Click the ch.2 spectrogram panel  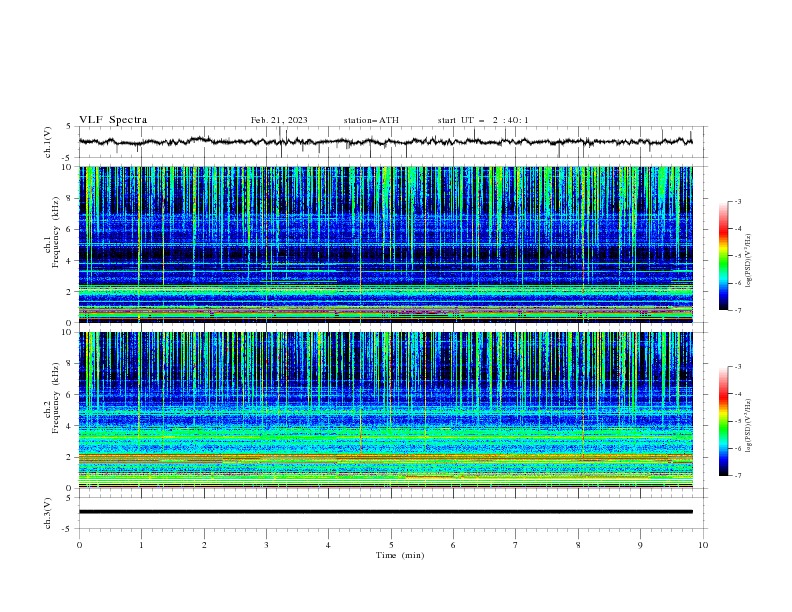[385, 410]
